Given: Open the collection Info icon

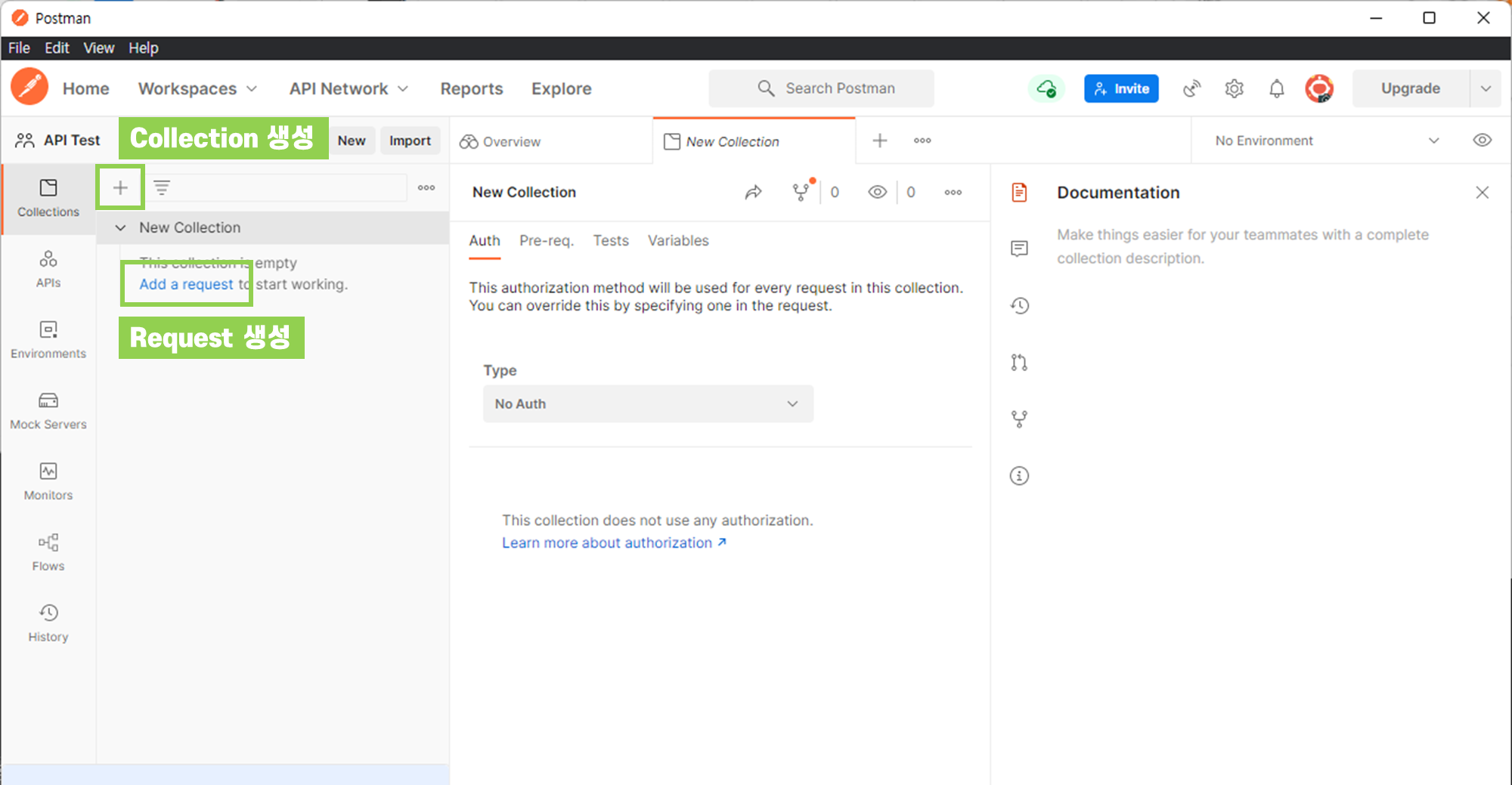Looking at the screenshot, I should pyautogui.click(x=1019, y=475).
